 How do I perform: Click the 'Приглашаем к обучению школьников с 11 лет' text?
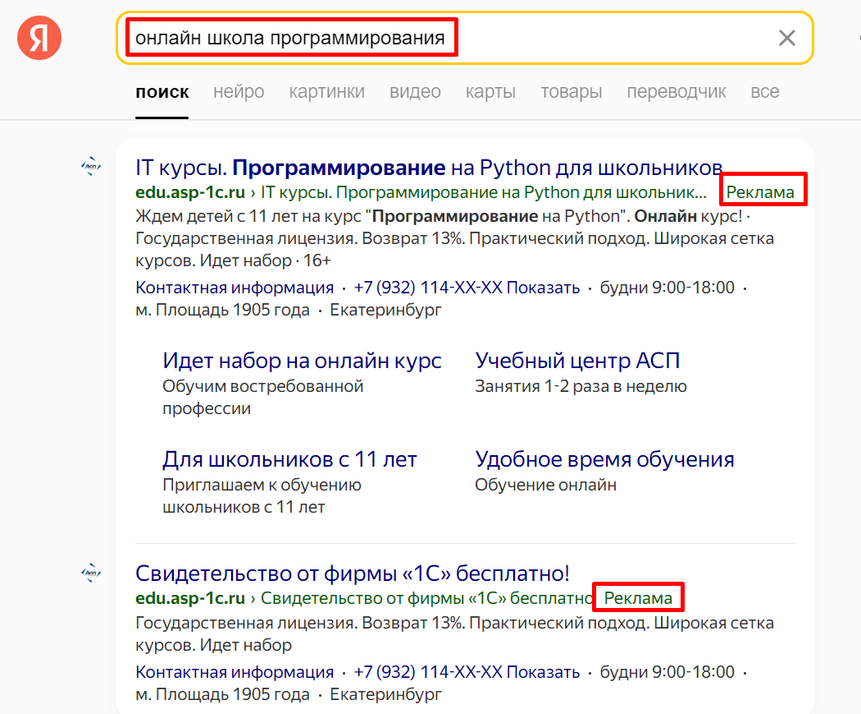(262, 496)
